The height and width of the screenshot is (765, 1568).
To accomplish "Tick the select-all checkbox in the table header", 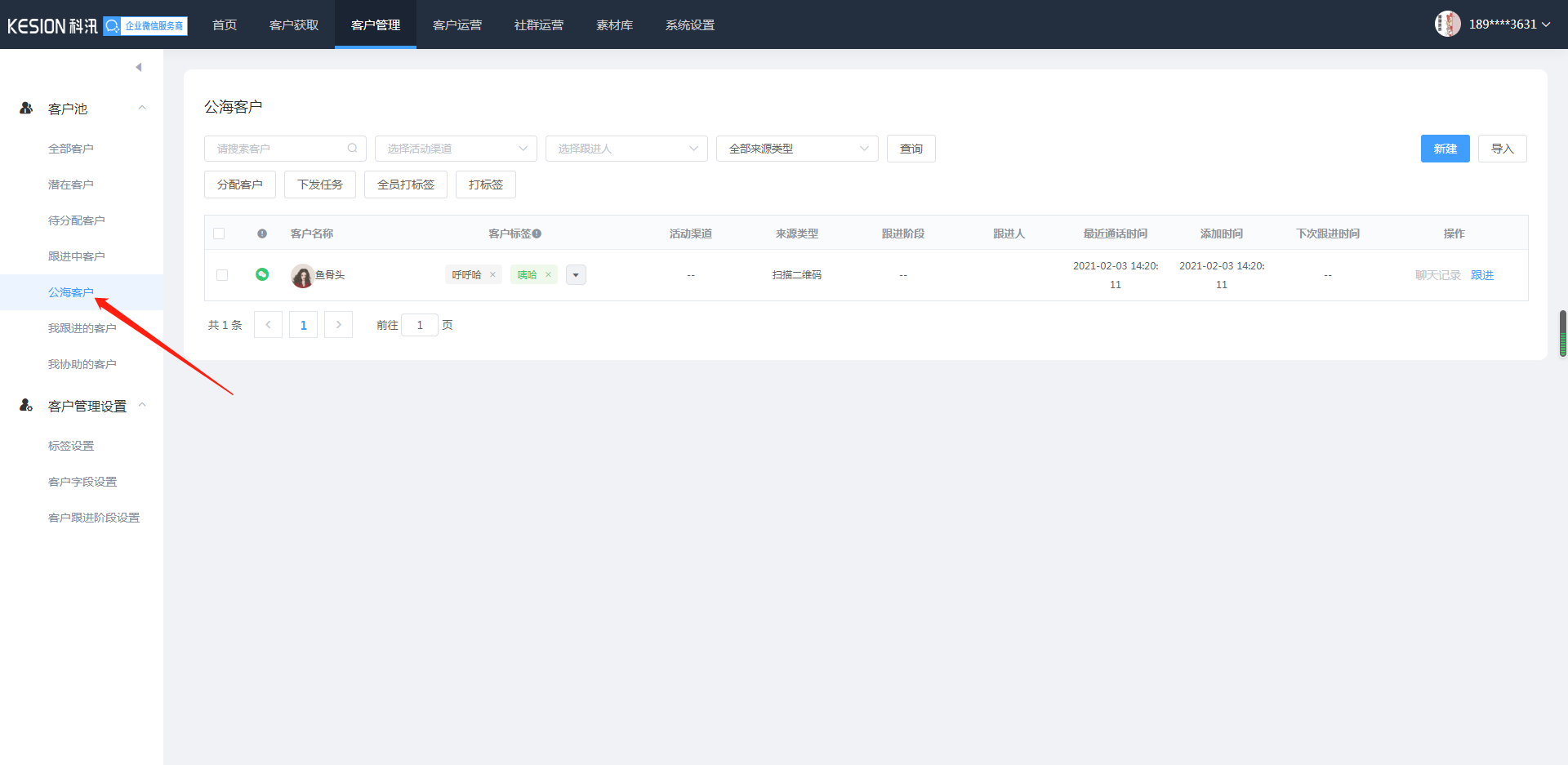I will point(219,234).
